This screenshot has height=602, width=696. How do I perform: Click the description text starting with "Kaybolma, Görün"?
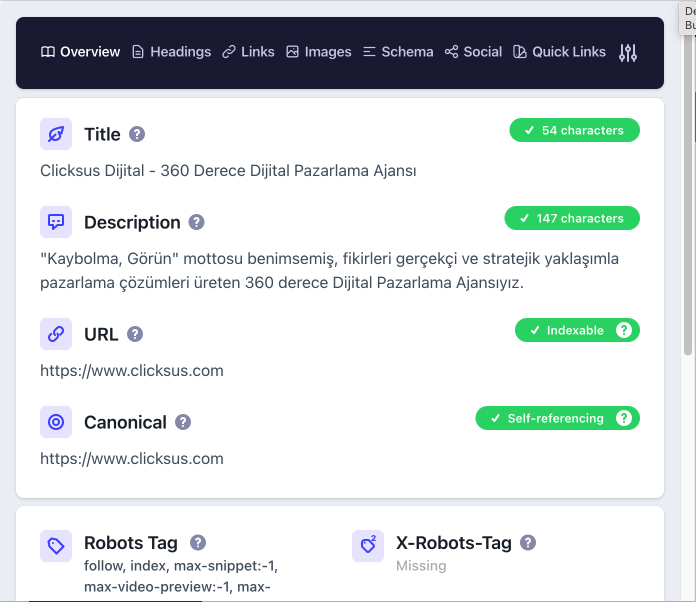pyautogui.click(x=329, y=270)
